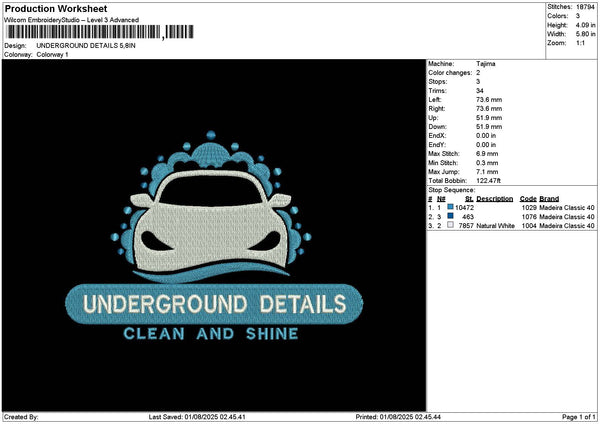Click the Description column header

pyautogui.click(x=494, y=198)
